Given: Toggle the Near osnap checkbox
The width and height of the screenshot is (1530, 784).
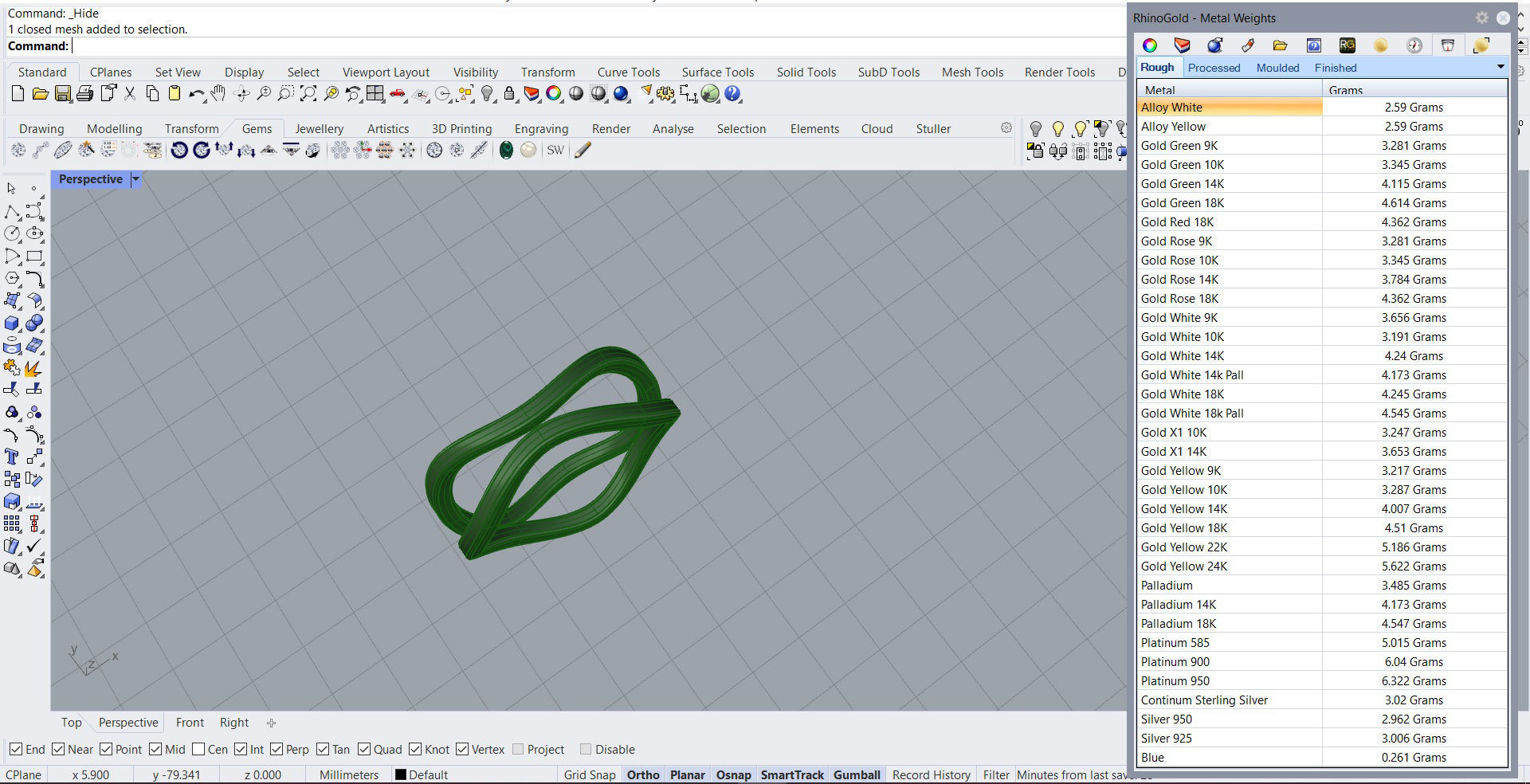Looking at the screenshot, I should point(58,749).
